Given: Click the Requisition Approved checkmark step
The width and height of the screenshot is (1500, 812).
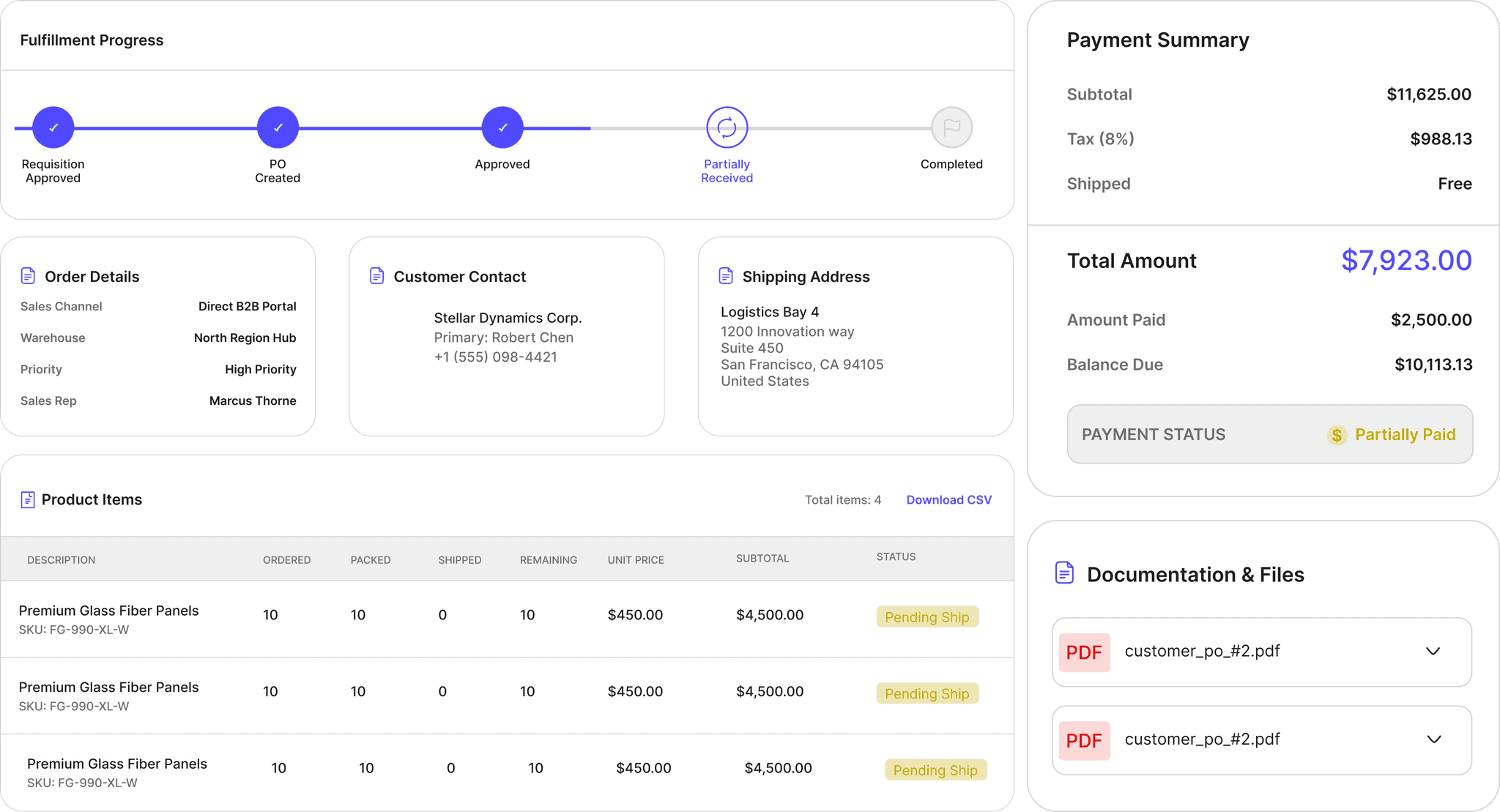Looking at the screenshot, I should 53,127.
